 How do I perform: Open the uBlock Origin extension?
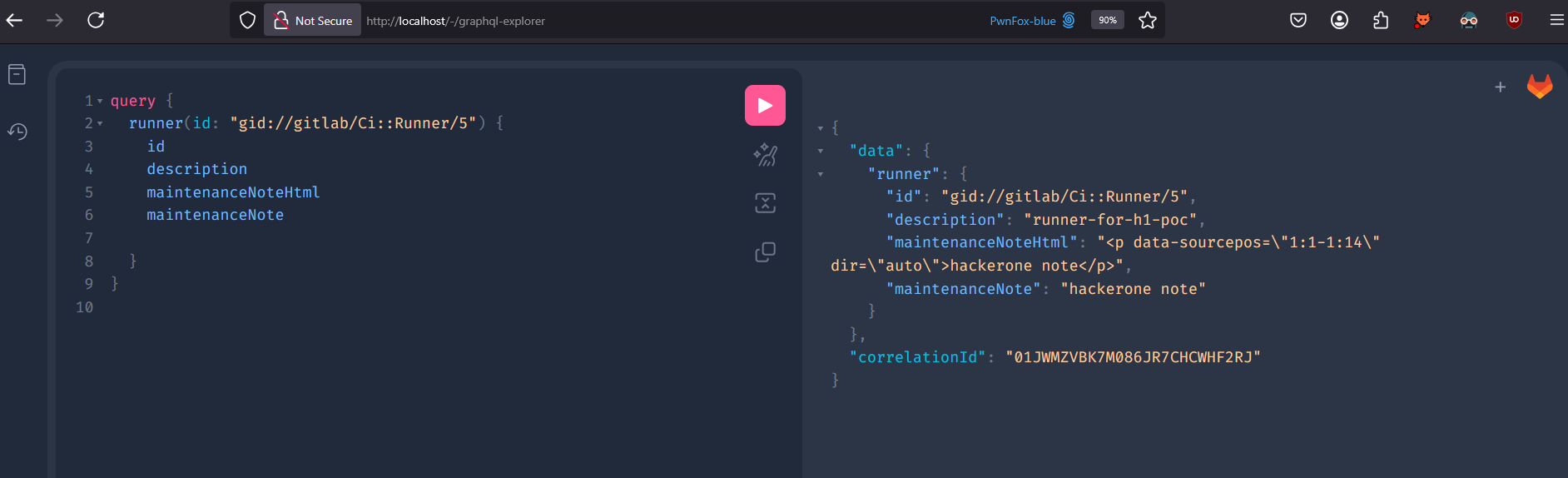tap(1514, 20)
